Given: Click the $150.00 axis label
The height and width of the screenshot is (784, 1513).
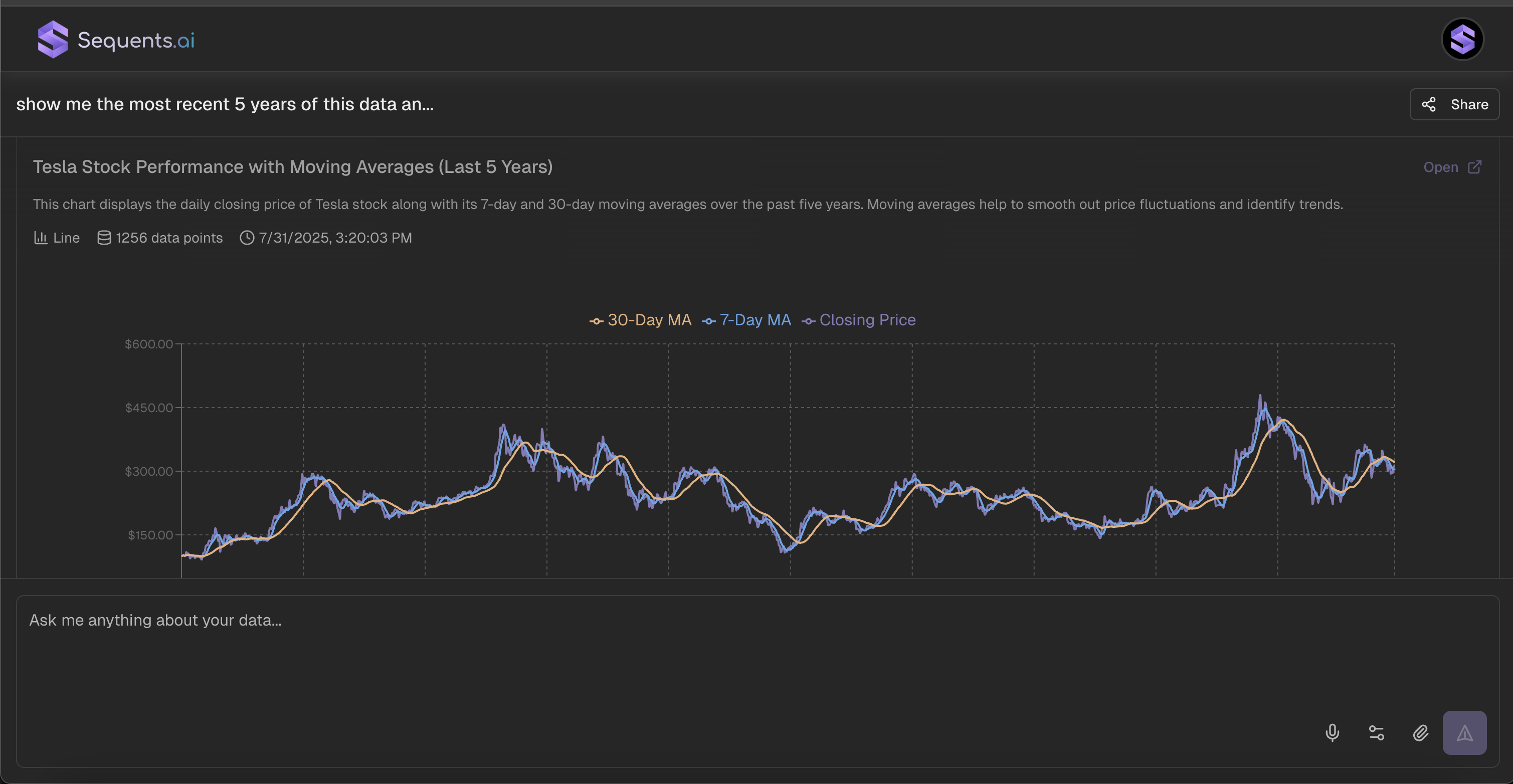Looking at the screenshot, I should 150,535.
